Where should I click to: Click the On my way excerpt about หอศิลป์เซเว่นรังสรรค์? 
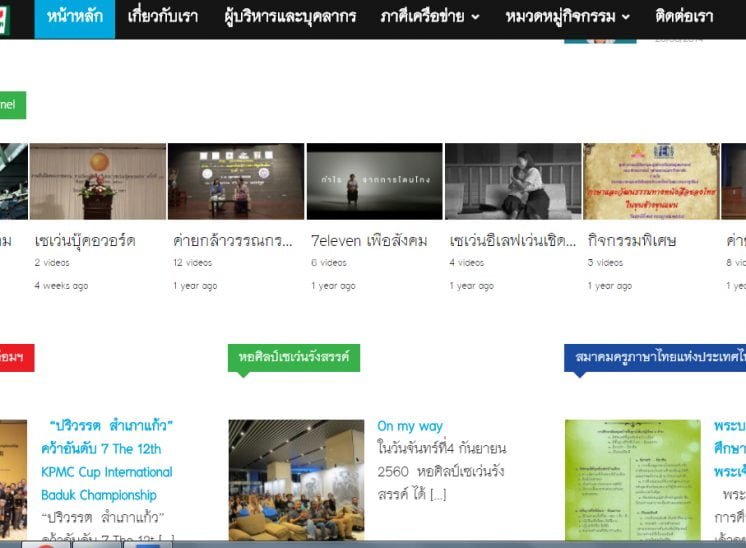click(x=442, y=471)
